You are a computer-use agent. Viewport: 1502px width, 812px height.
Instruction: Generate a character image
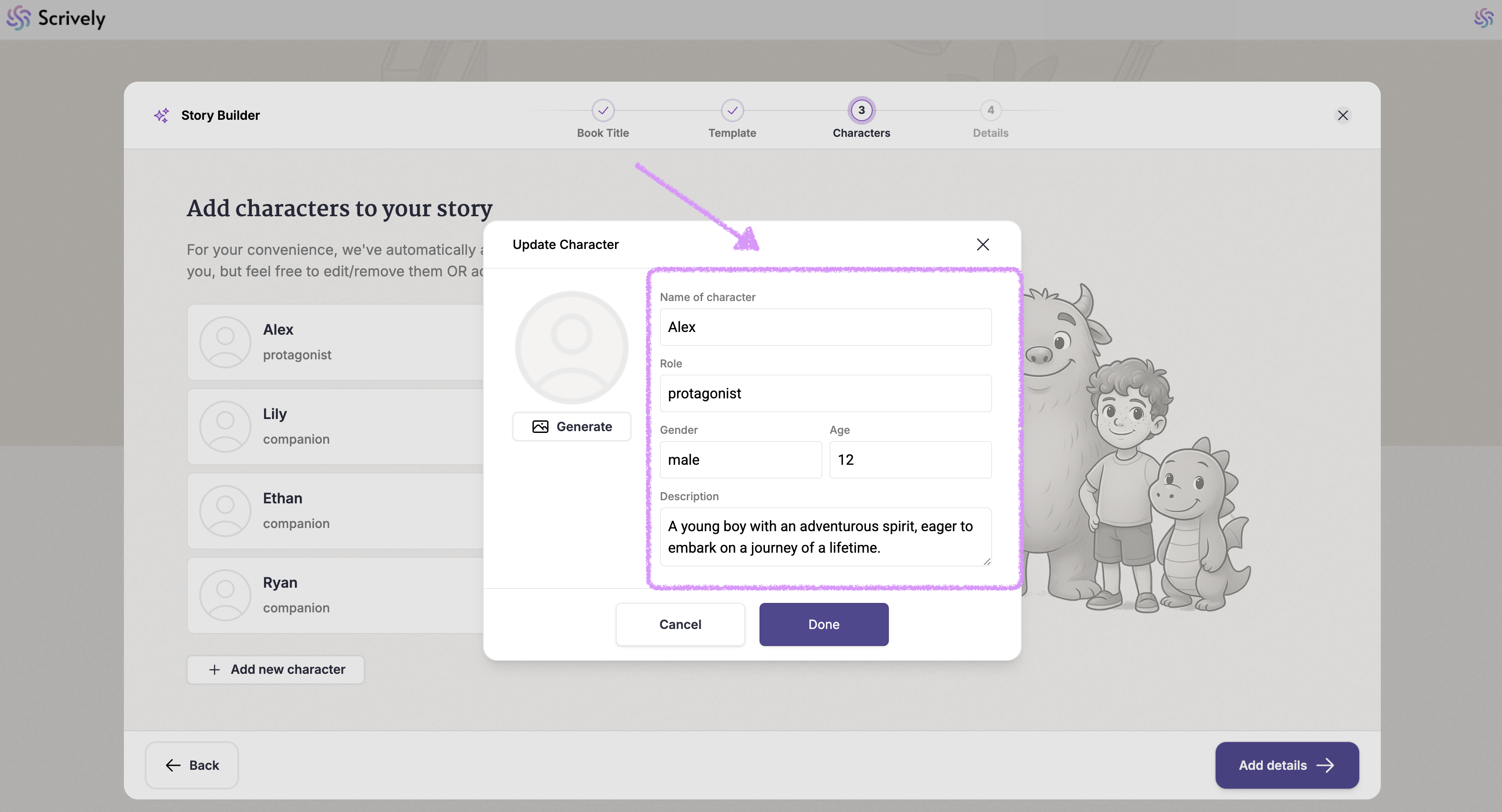pos(571,427)
